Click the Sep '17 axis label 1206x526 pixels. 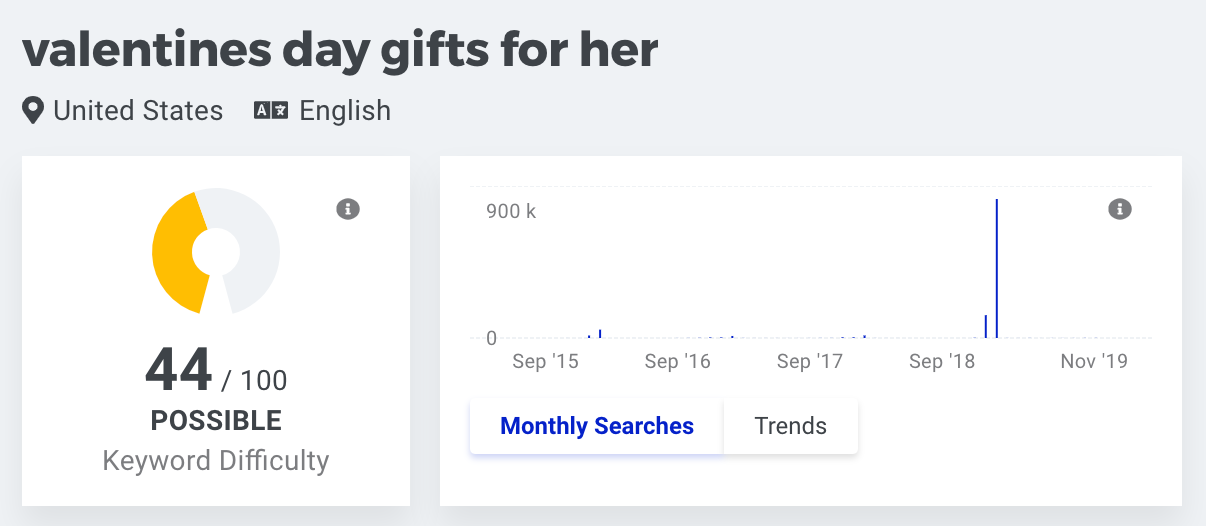[x=810, y=361]
